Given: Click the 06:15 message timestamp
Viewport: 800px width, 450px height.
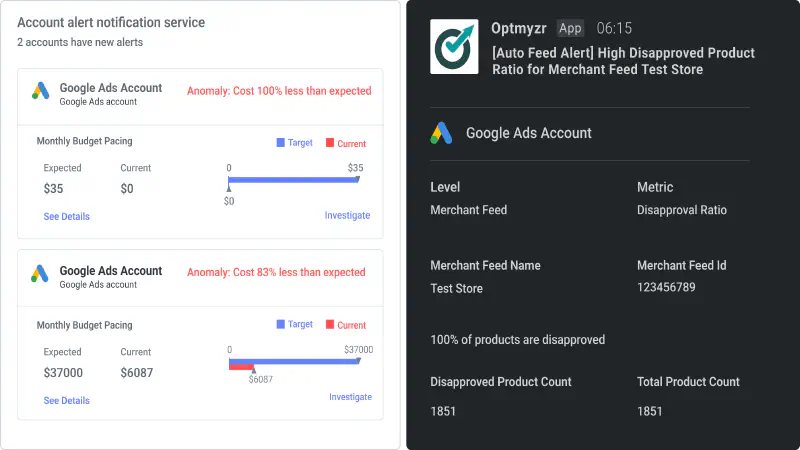Looking at the screenshot, I should [614, 28].
